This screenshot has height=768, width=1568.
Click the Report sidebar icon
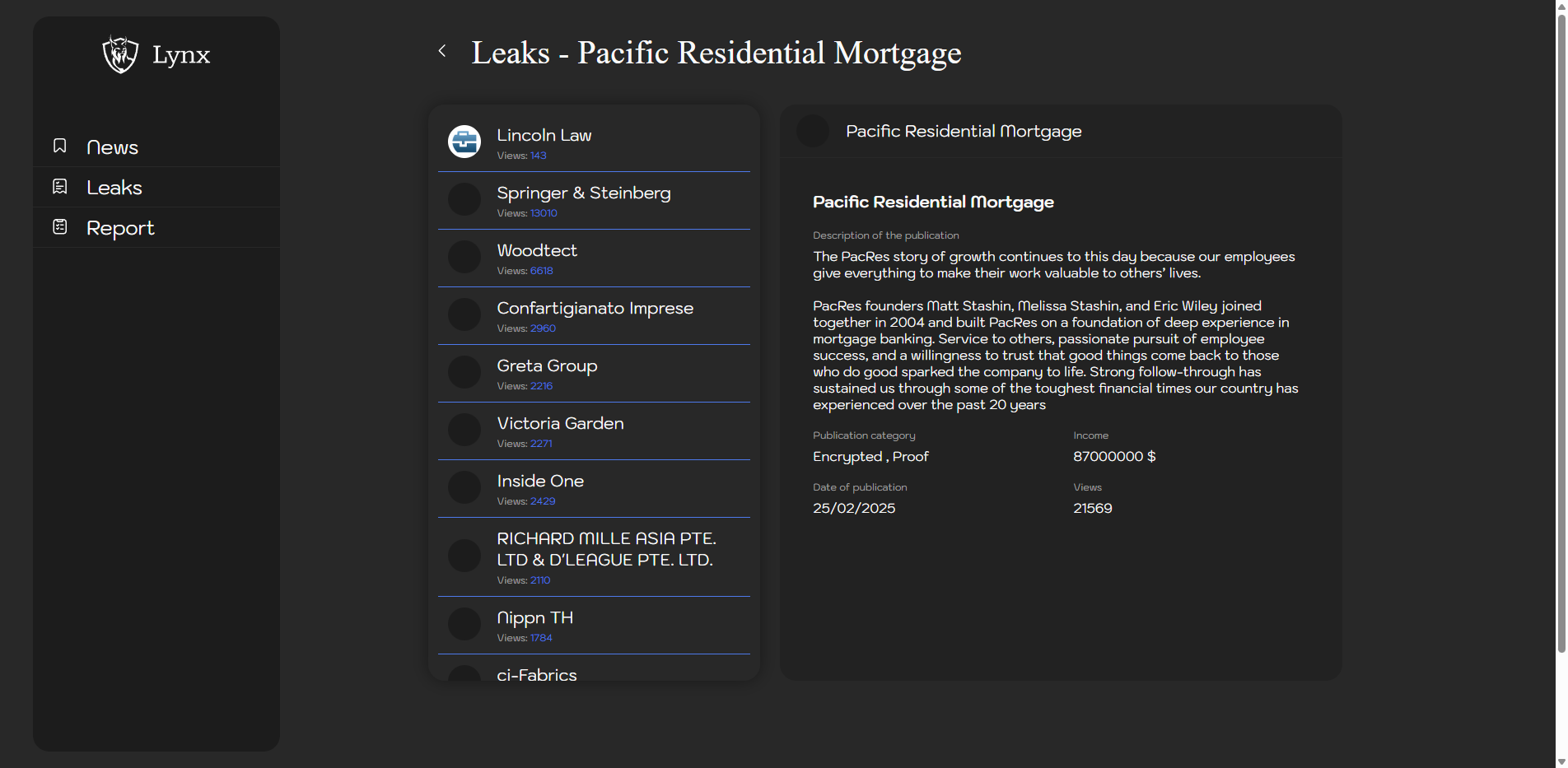tap(60, 227)
